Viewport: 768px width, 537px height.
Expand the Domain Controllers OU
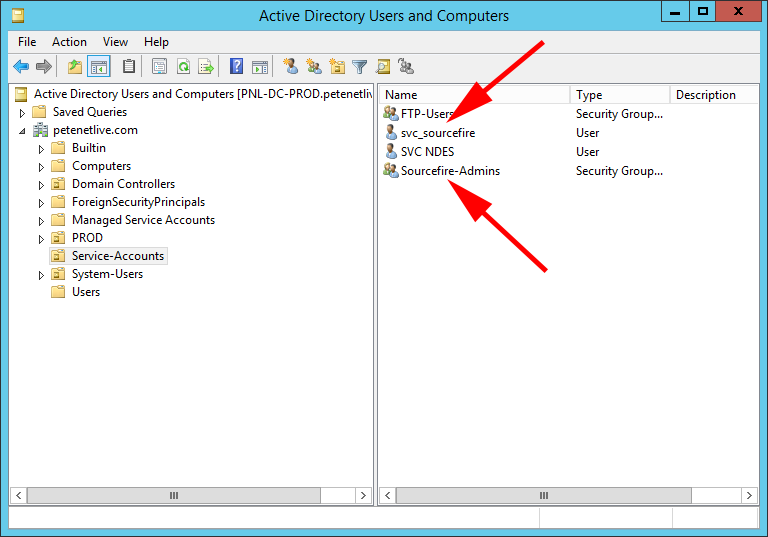(x=41, y=185)
